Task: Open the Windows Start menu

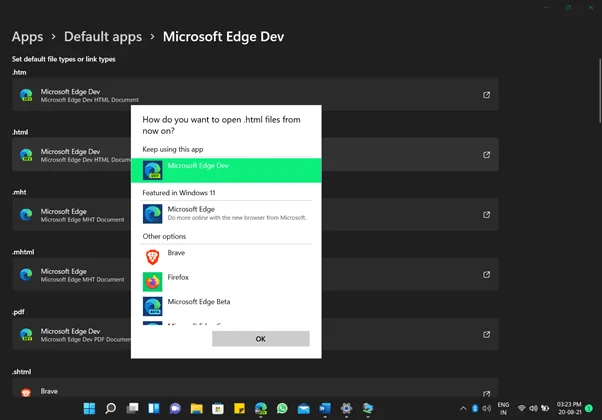Action: pyautogui.click(x=89, y=408)
